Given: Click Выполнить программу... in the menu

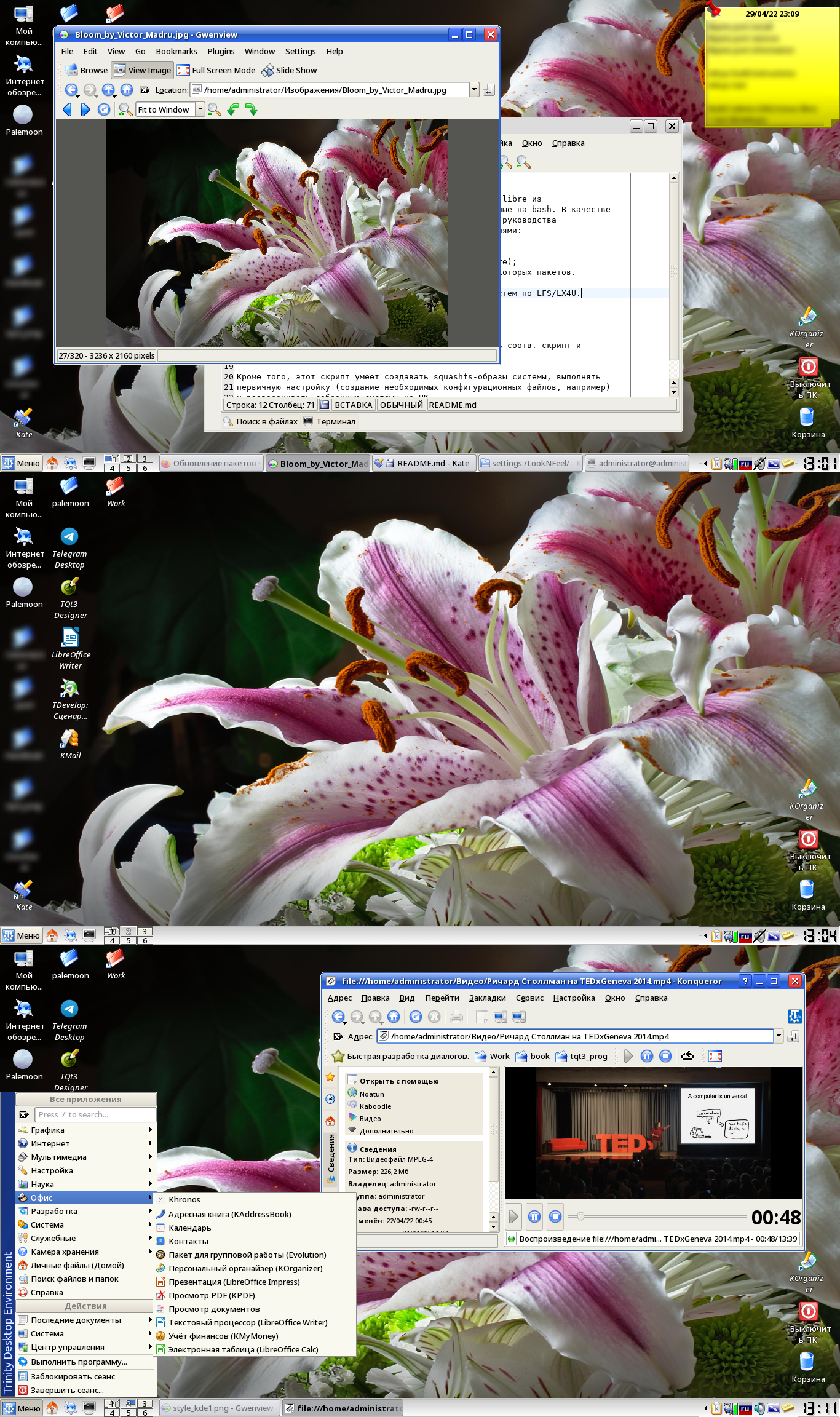Looking at the screenshot, I should [85, 1362].
